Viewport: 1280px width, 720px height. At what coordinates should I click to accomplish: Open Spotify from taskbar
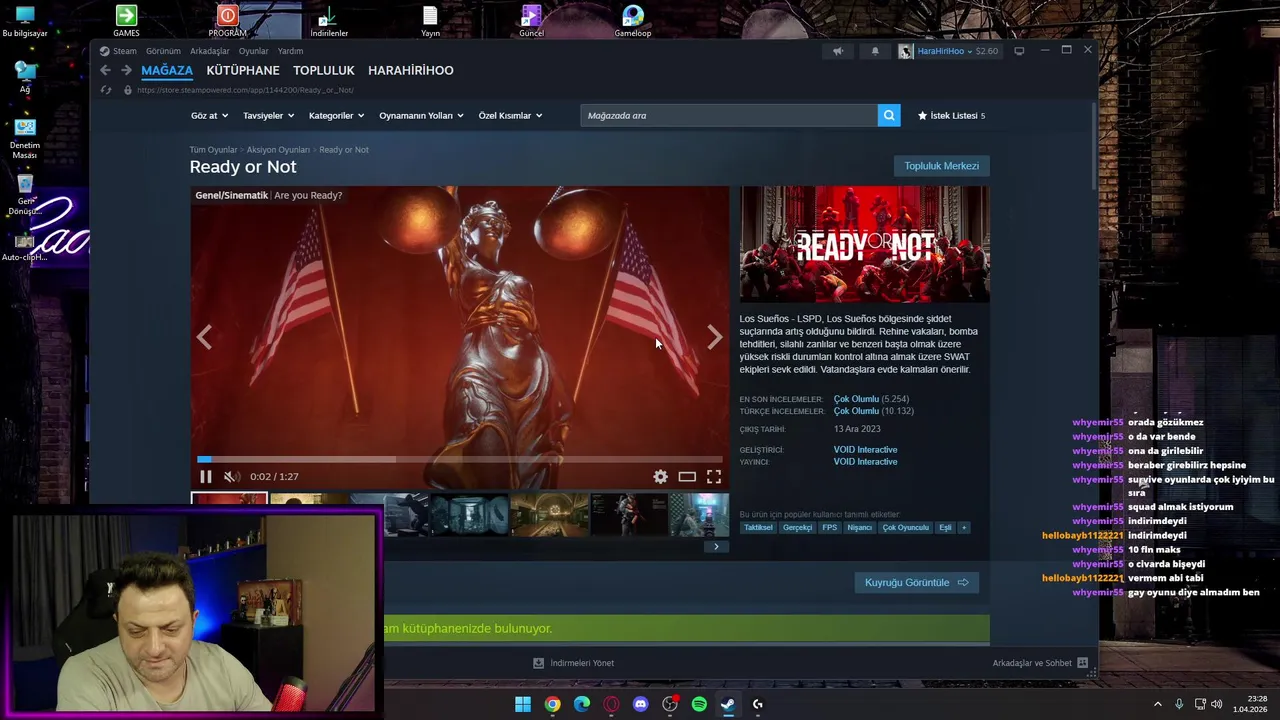[699, 704]
